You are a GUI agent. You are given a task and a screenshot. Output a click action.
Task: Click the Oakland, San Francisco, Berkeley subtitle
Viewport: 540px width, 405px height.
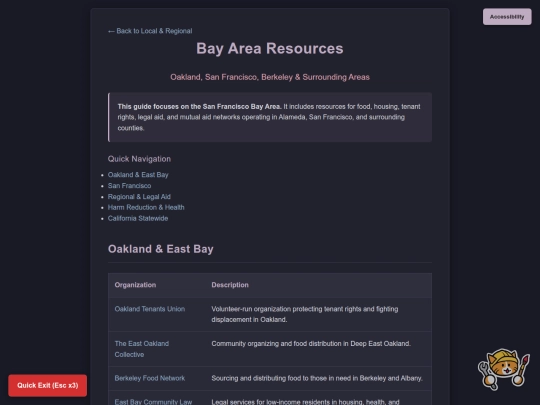click(270, 77)
